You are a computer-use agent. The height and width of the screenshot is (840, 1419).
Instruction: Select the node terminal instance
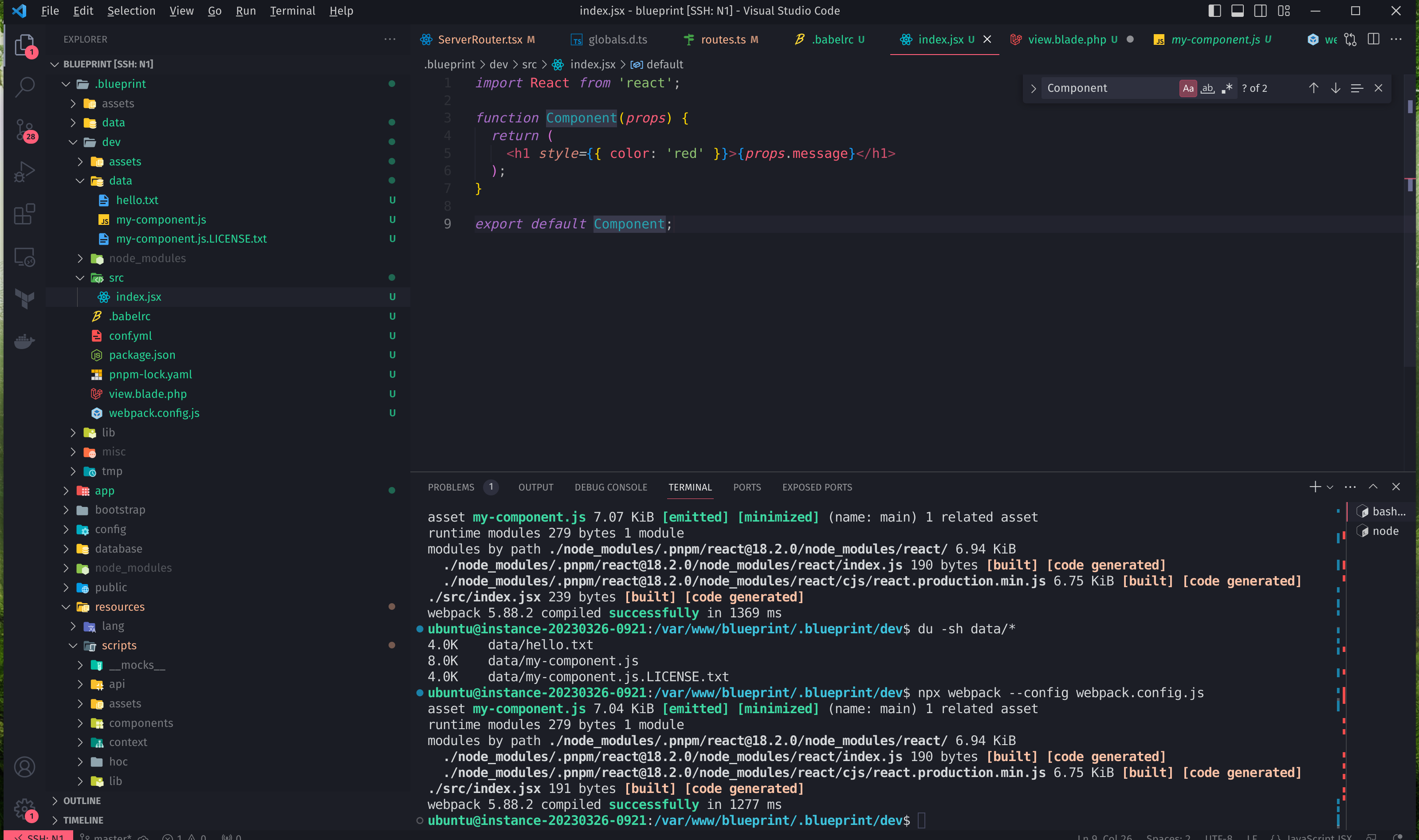[1382, 531]
